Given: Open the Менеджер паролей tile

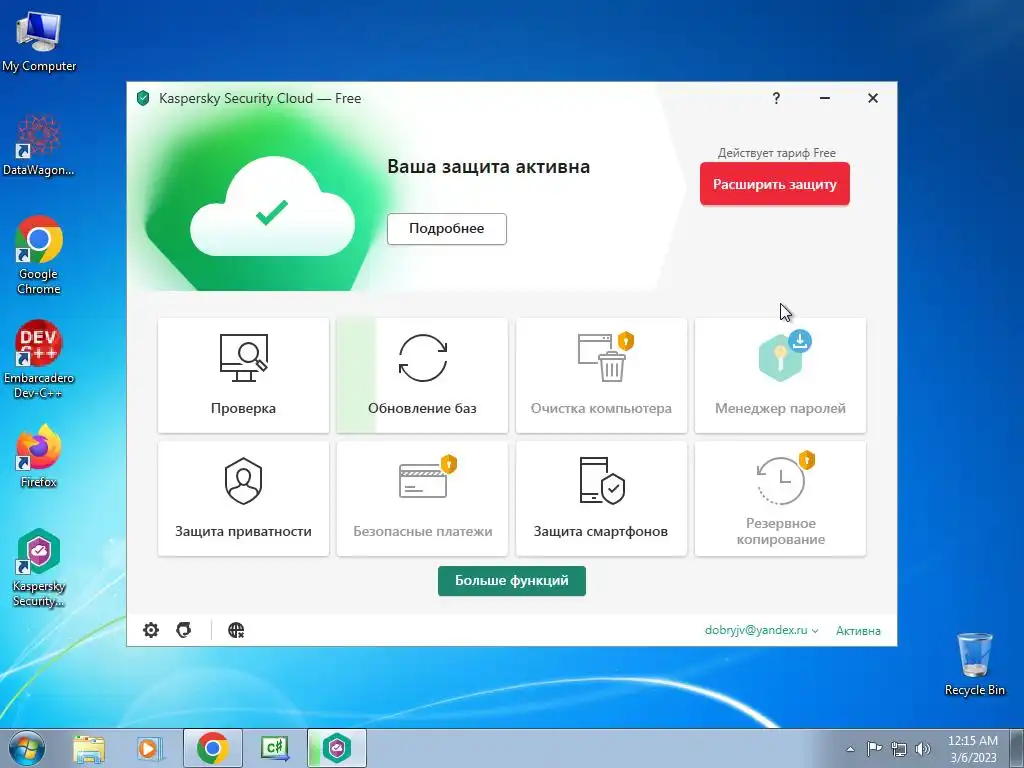Looking at the screenshot, I should 780,376.
